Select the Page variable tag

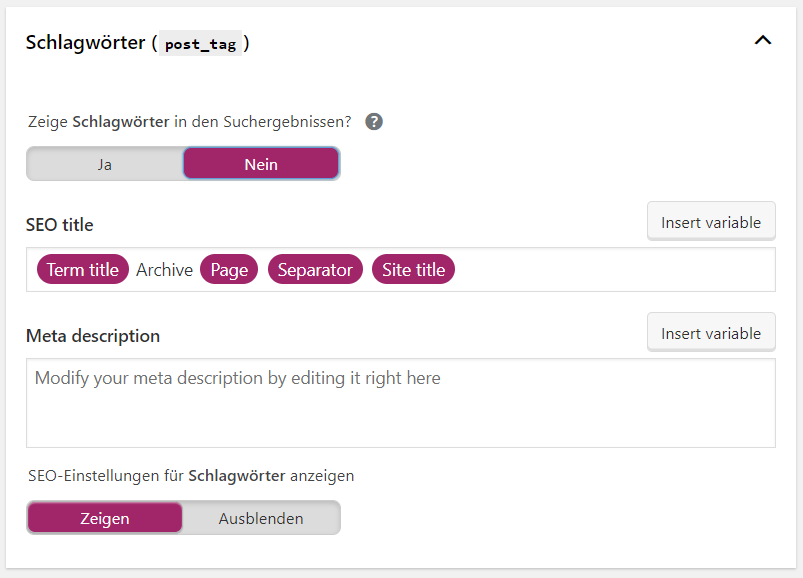point(229,269)
